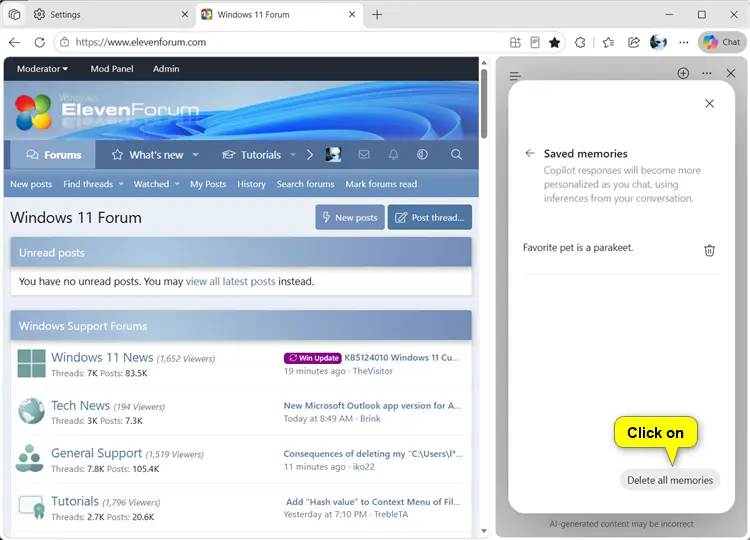
Task: Expand the Moderator dropdown menu
Action: 42,69
